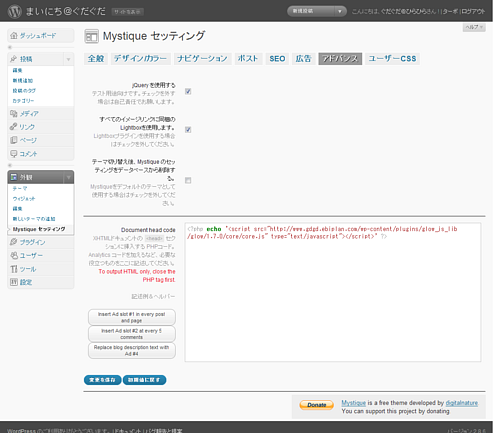Click the site title まいにち@ぐだぐだ
The width and height of the screenshot is (500, 433).
coord(66,11)
